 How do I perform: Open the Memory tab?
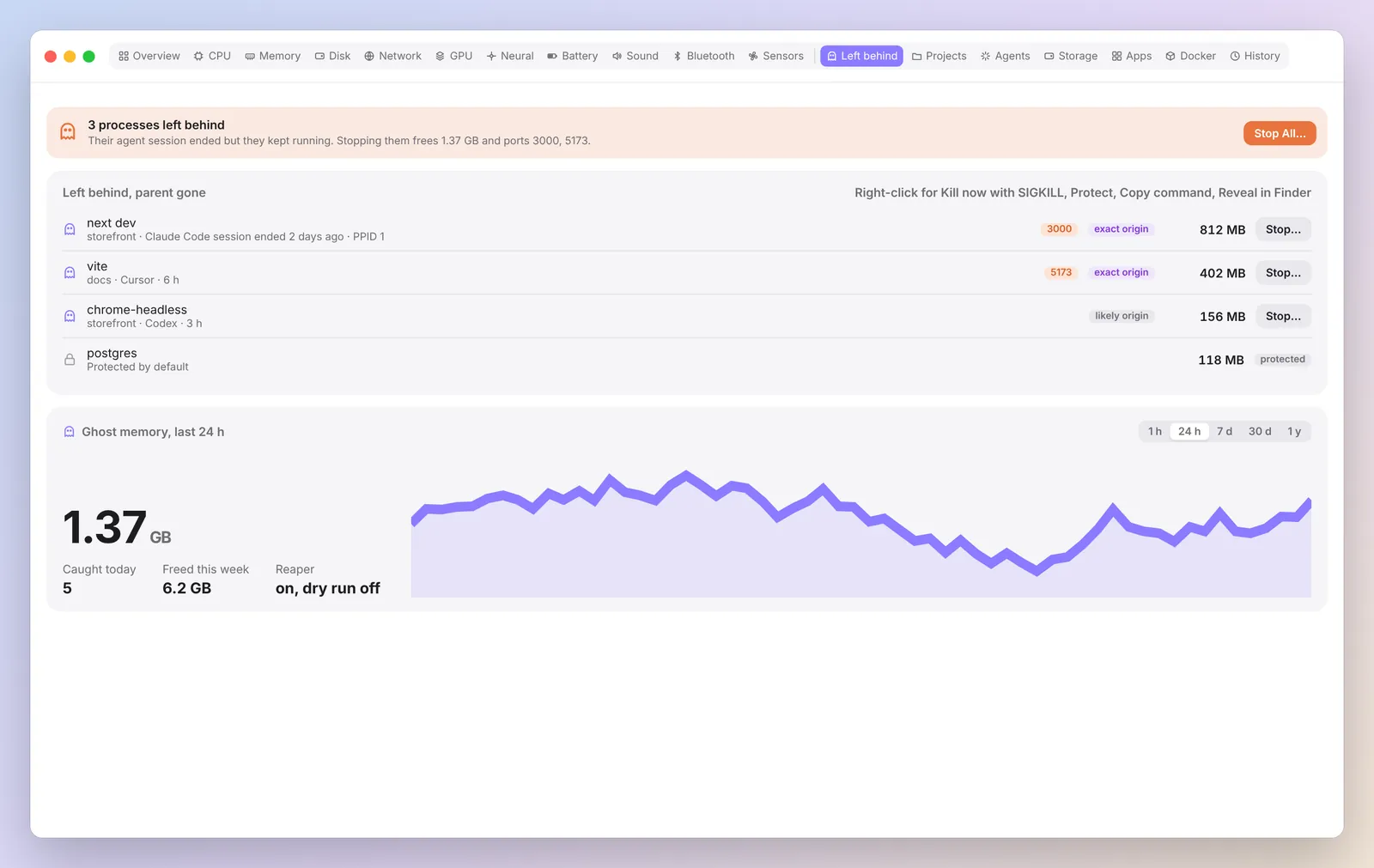273,56
